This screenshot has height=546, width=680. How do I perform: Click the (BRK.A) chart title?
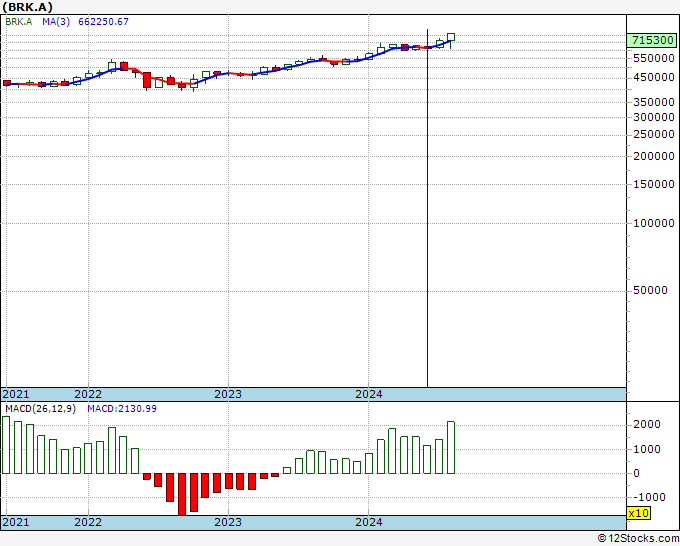pos(27,7)
